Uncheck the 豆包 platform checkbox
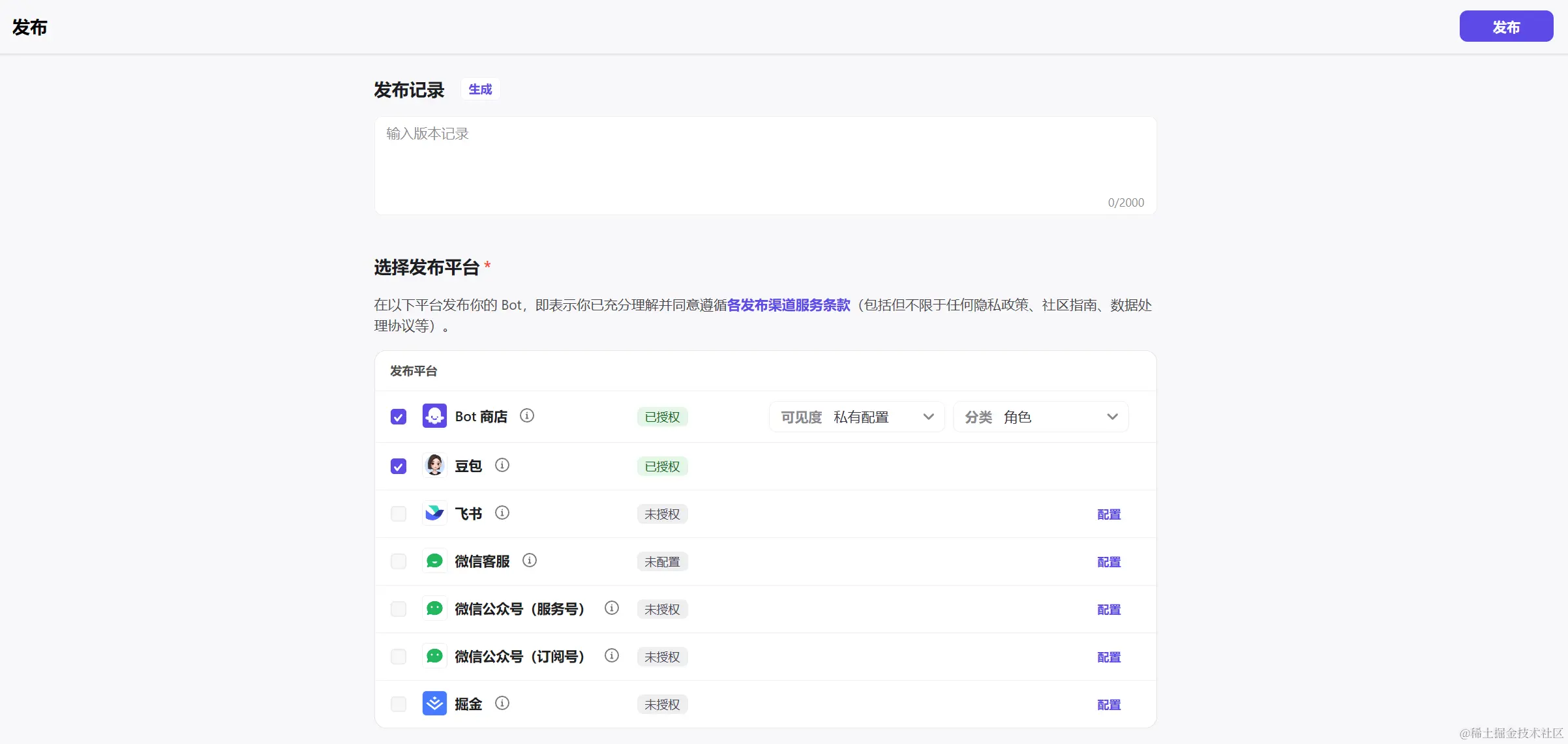1568x744 pixels. click(x=399, y=466)
